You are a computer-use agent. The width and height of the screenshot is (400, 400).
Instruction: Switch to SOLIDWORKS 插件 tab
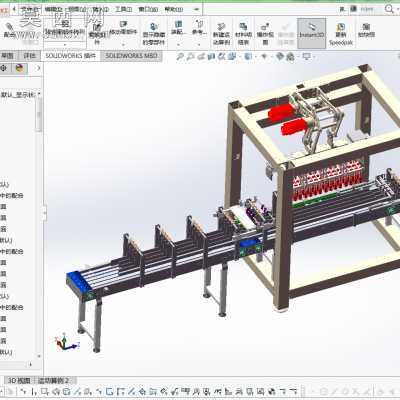click(x=71, y=56)
